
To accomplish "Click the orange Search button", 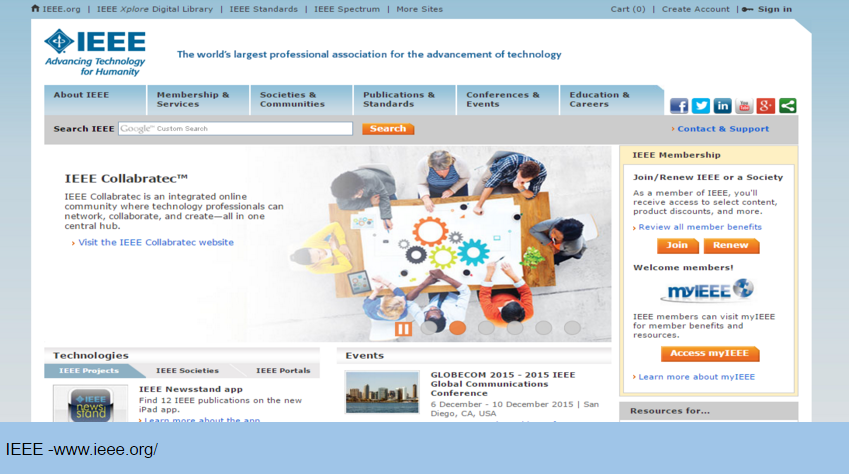I will click(x=388, y=128).
